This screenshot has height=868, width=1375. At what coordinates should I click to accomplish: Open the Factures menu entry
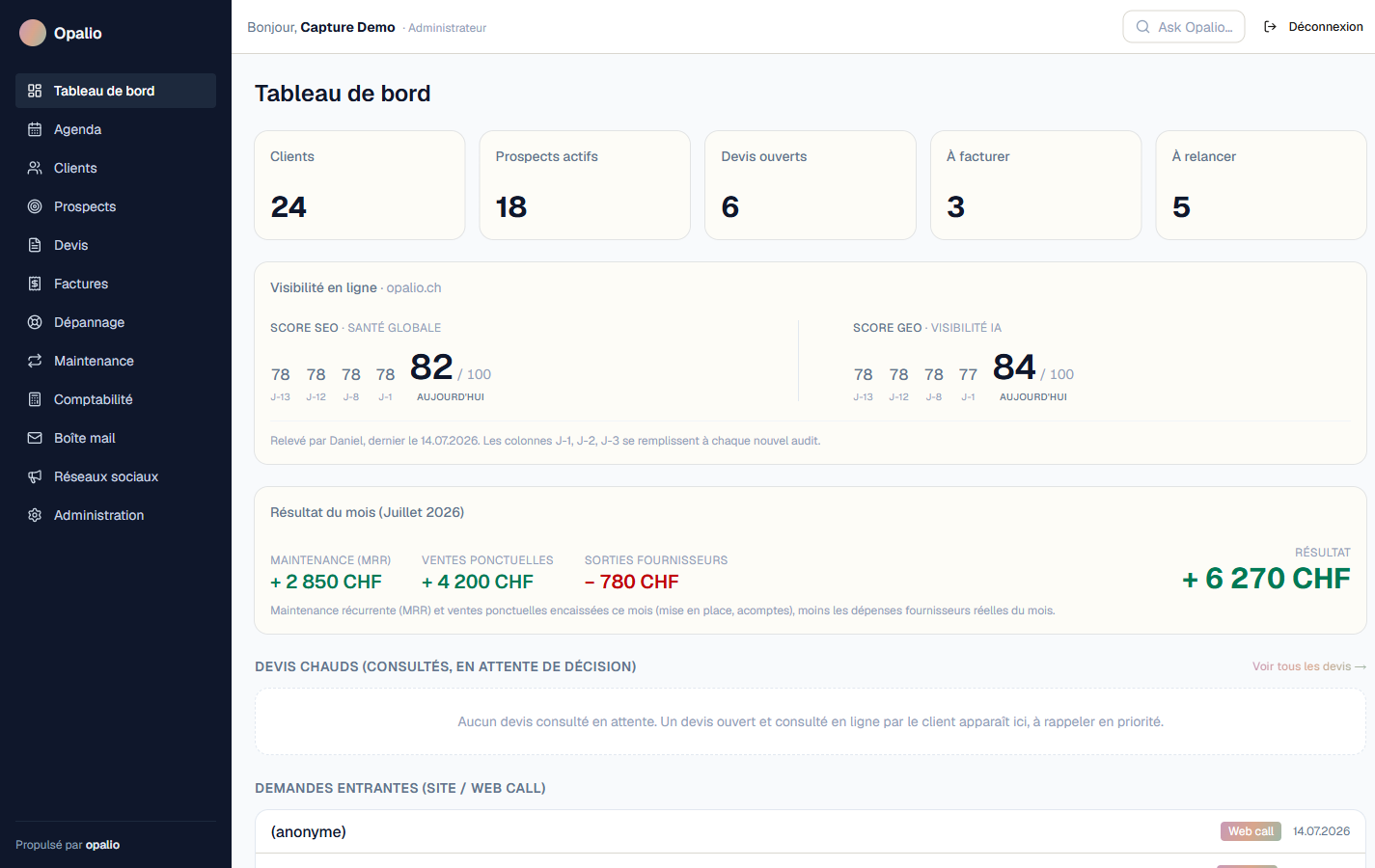(116, 284)
